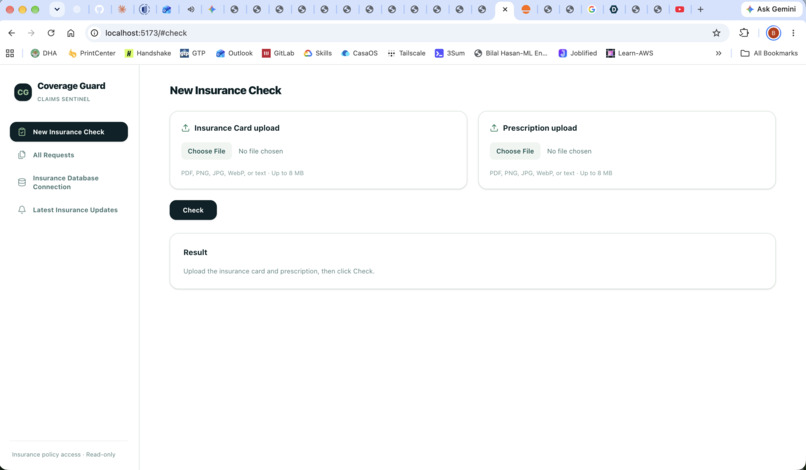Click the Result instruction text
Viewport: 806px width, 470px height.
coord(279,271)
